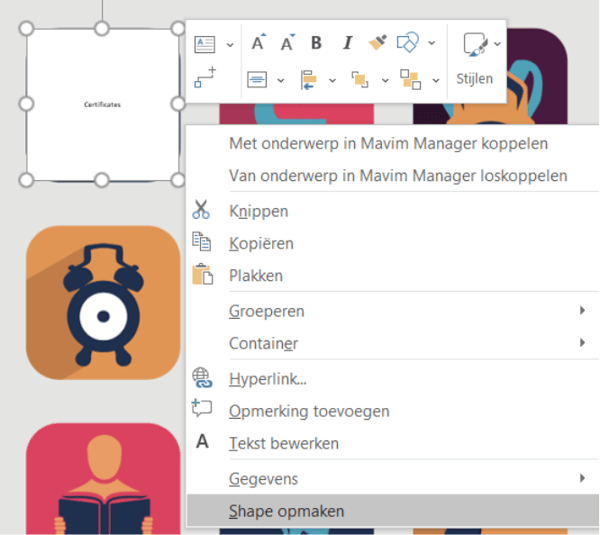Image resolution: width=600 pixels, height=535 pixels.
Task: Click the change shape icon
Action: 407,43
